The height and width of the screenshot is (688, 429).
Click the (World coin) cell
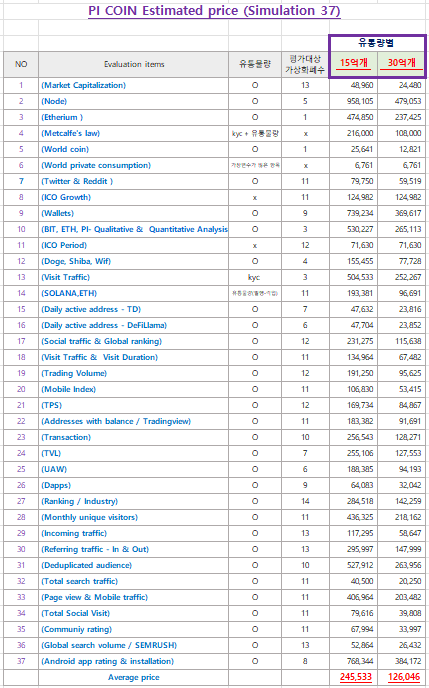[x=134, y=150]
